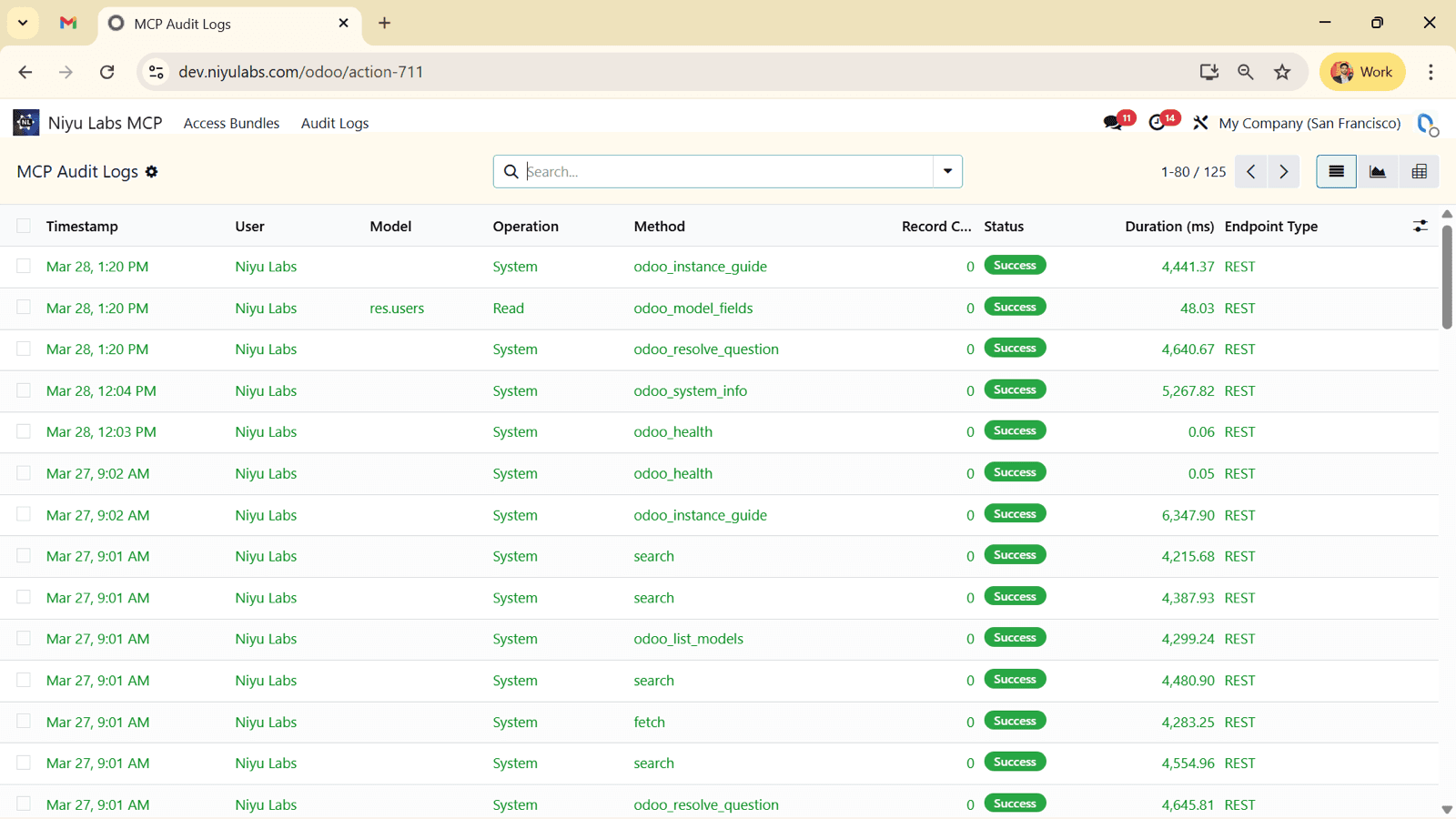Reload the current page
The width and height of the screenshot is (1456, 819).
click(x=107, y=72)
